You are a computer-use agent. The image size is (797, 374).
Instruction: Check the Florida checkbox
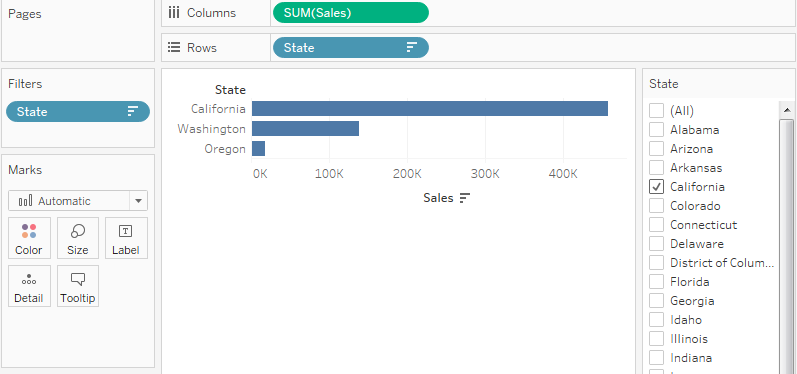[x=657, y=282]
